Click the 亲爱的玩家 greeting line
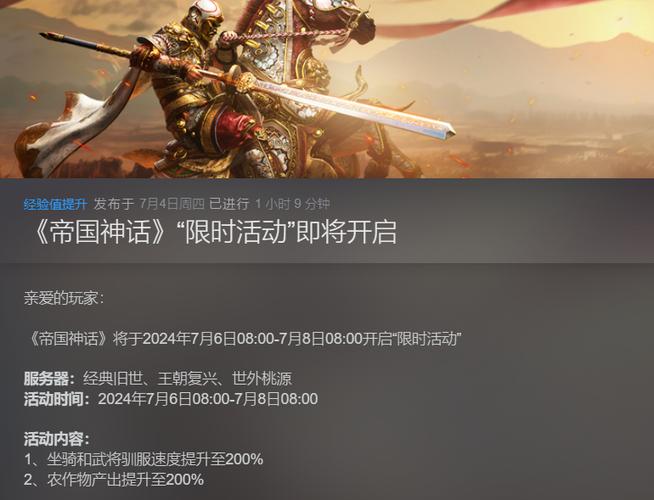 64,299
